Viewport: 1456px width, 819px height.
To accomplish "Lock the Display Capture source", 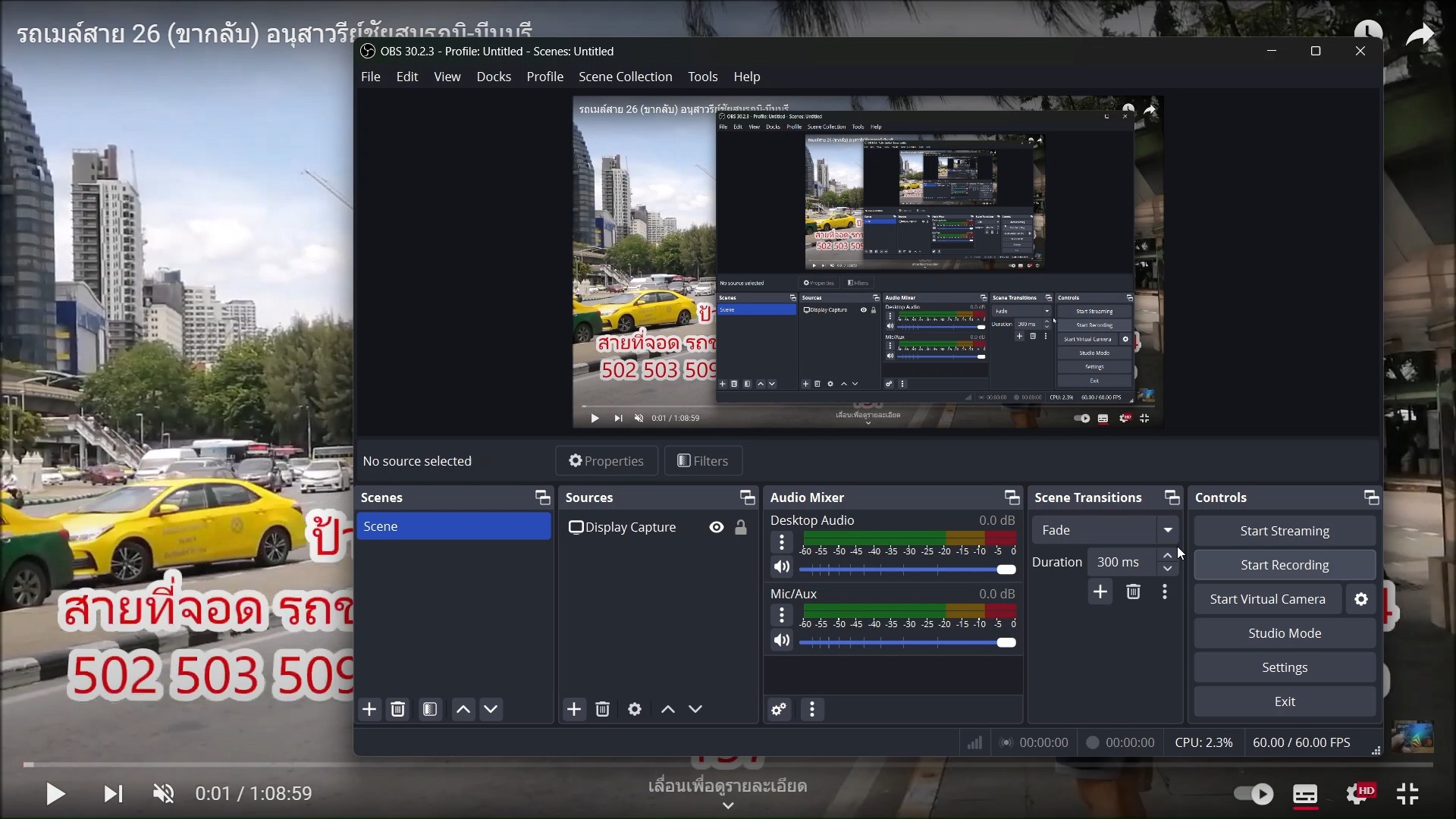I will [x=741, y=527].
